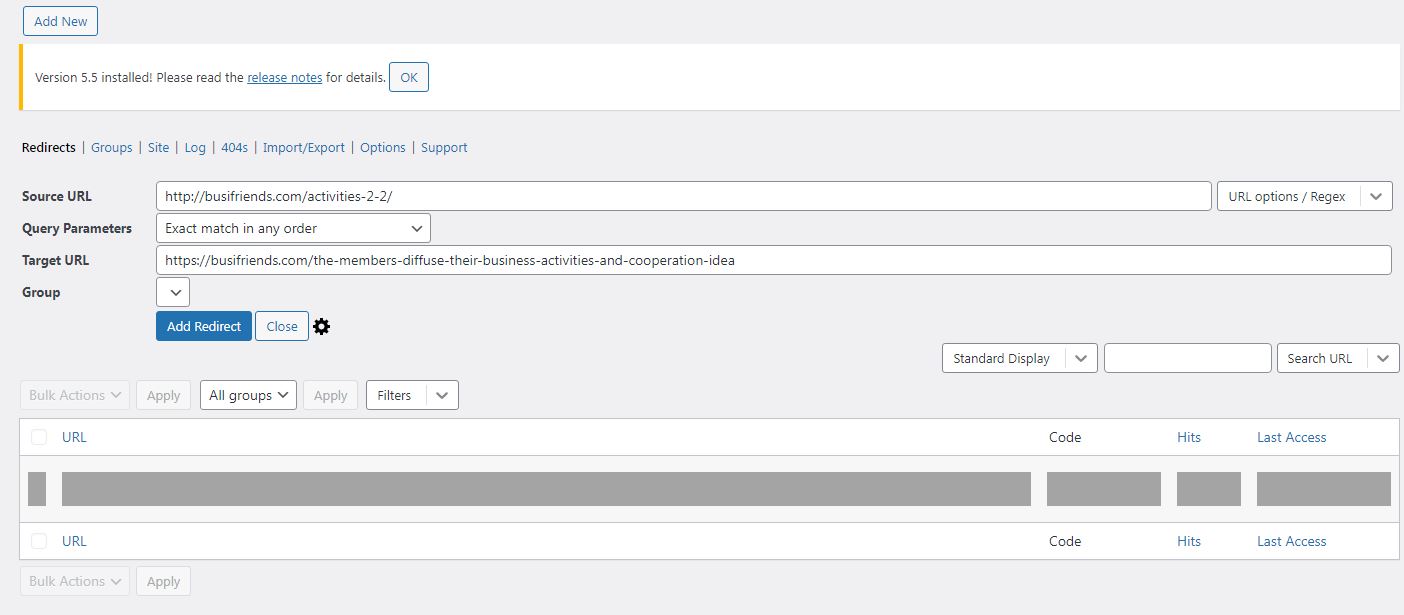This screenshot has height=615, width=1404.
Task: Open the Log tab
Action: [195, 147]
